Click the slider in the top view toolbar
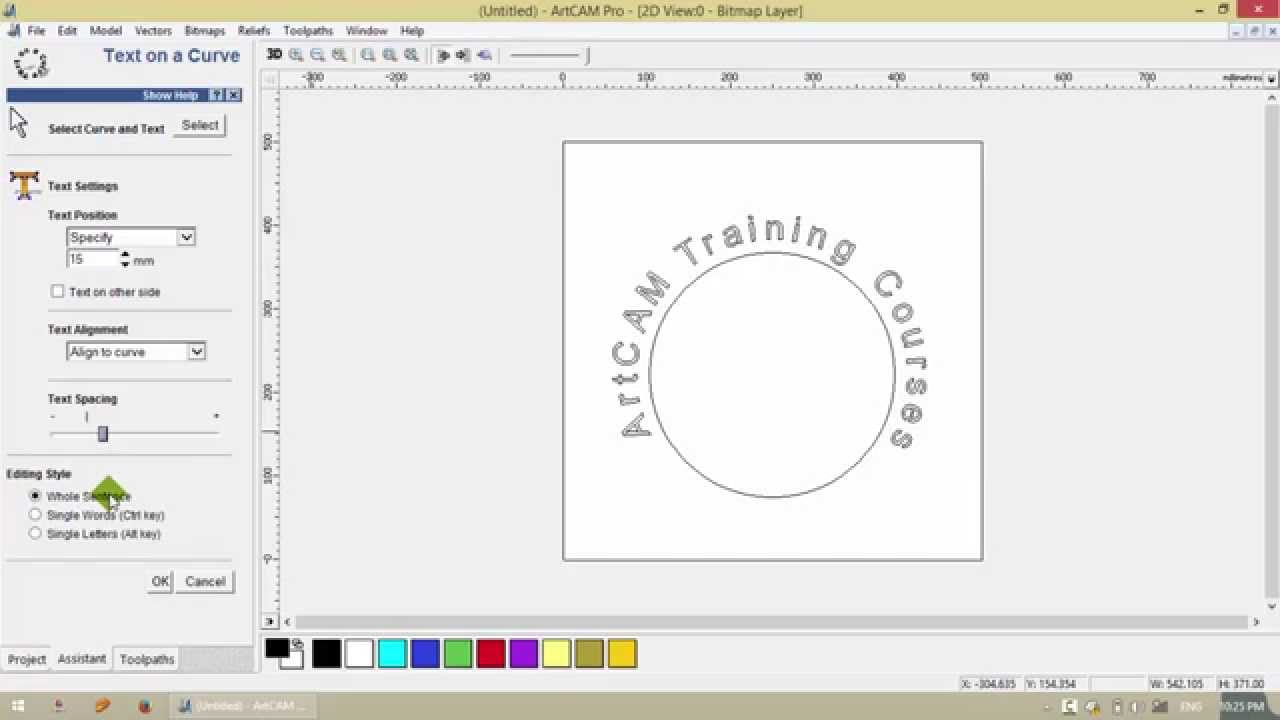1280x720 pixels. pyautogui.click(x=550, y=55)
